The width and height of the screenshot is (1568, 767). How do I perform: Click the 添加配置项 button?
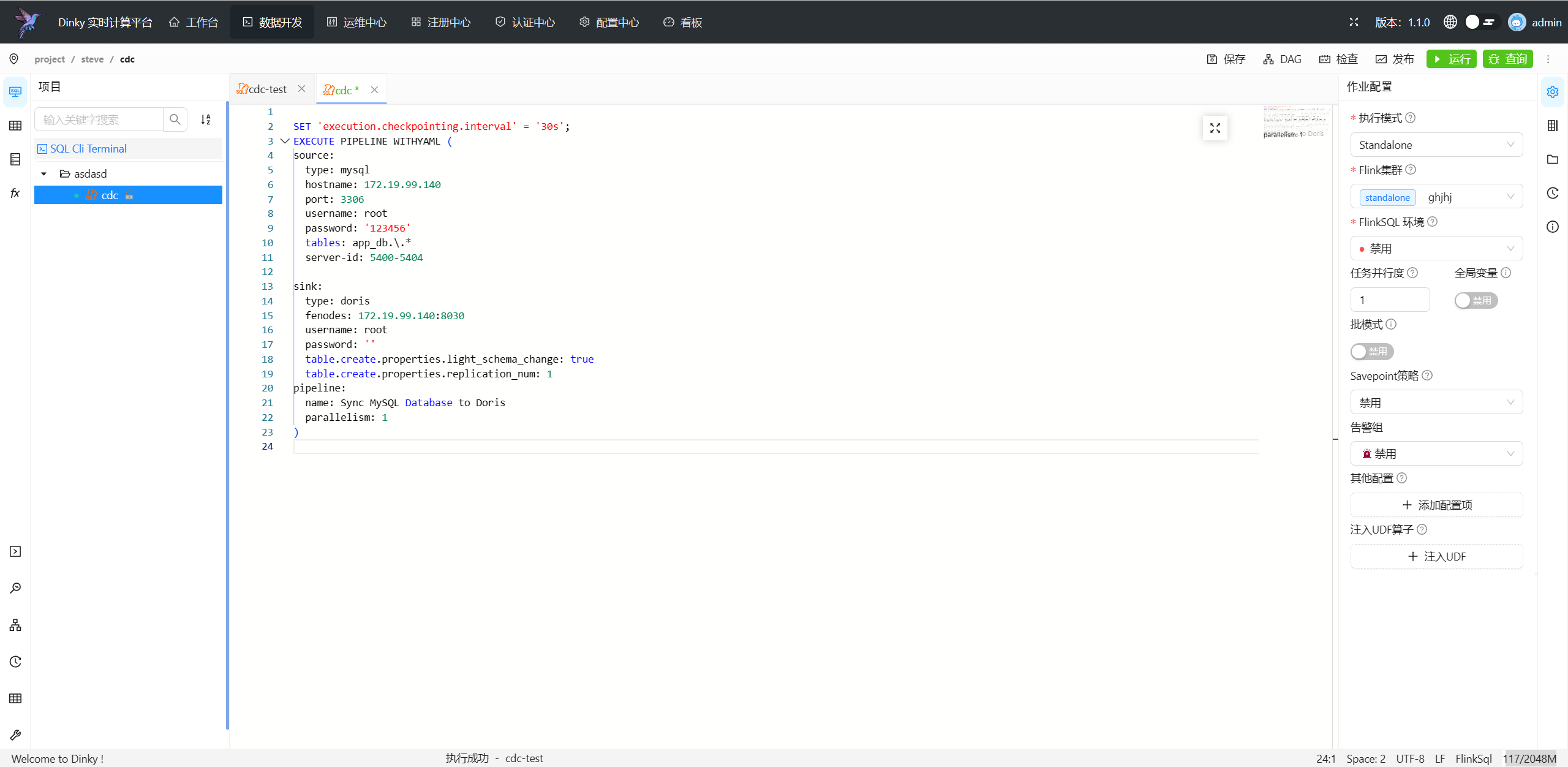[x=1436, y=505]
